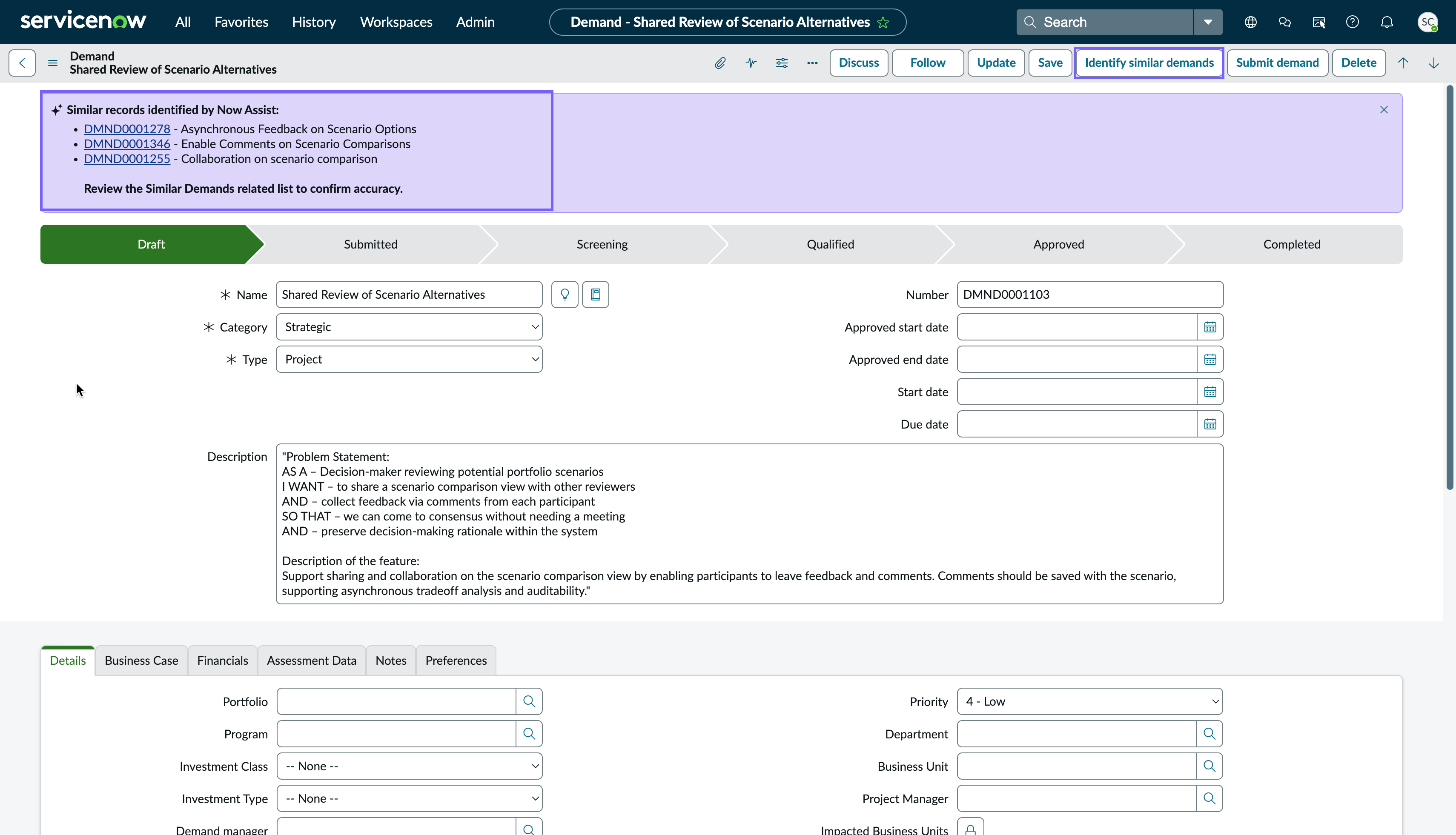Open the SC user avatar menu
This screenshot has width=1456, height=835.
click(1427, 23)
